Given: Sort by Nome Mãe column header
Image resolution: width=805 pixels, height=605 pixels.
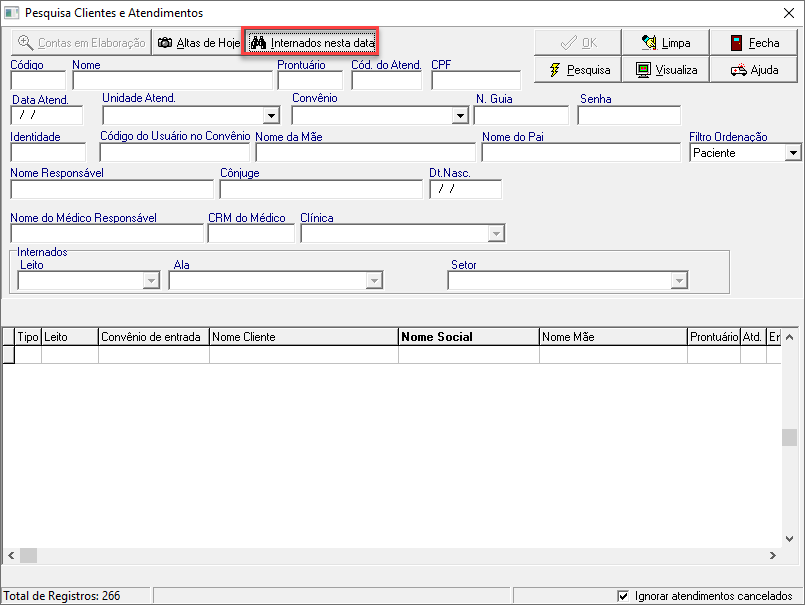Looking at the screenshot, I should click(x=614, y=337).
